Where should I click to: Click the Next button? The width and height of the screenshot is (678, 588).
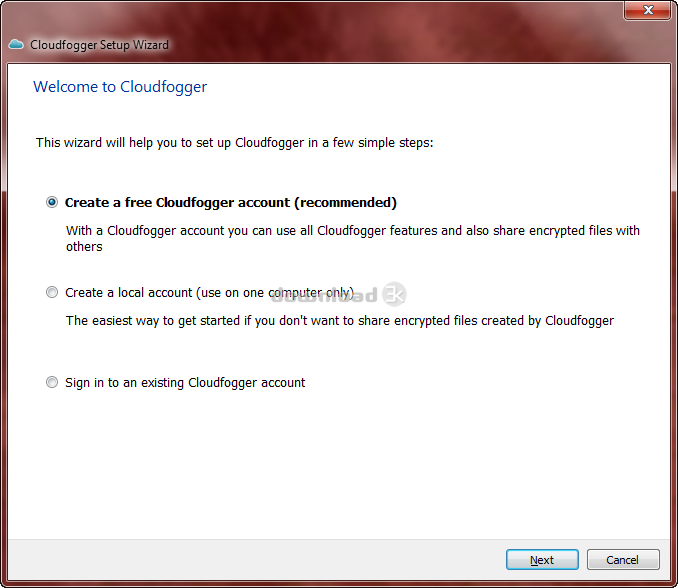pyautogui.click(x=542, y=560)
